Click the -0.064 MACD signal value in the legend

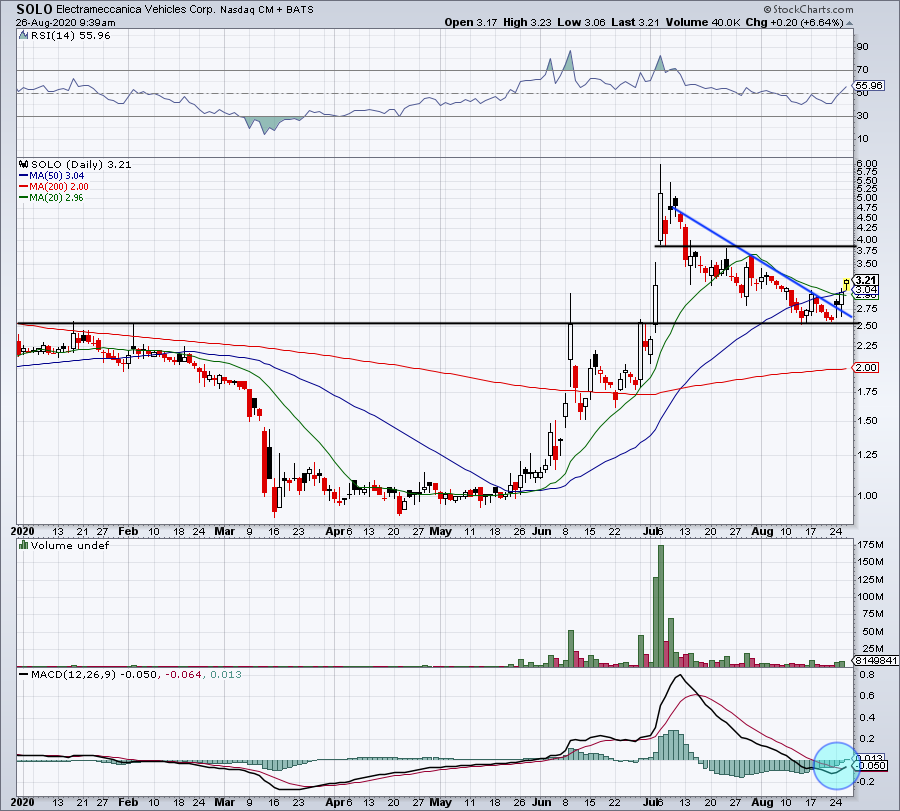[184, 674]
